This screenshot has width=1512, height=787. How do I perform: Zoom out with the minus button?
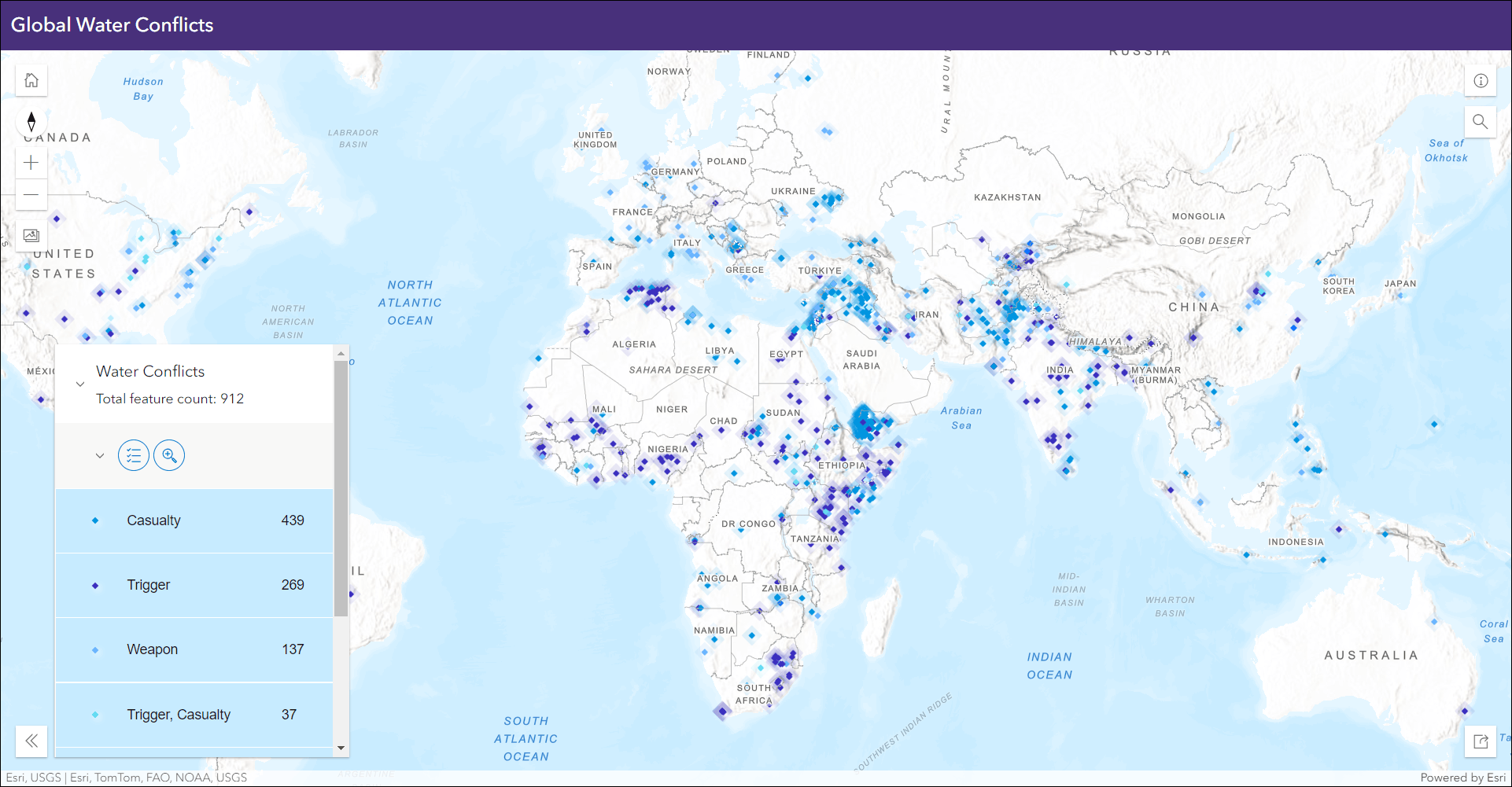click(x=31, y=194)
